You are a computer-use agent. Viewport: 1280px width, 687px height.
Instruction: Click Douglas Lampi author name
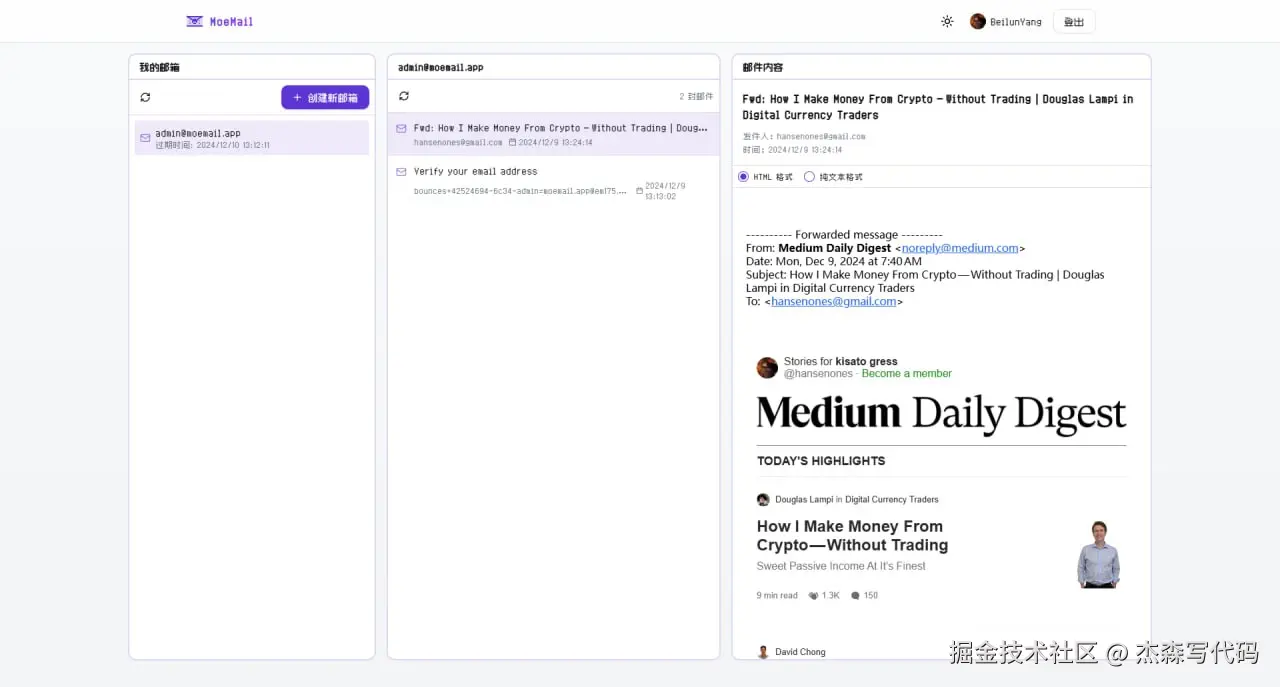coord(805,499)
